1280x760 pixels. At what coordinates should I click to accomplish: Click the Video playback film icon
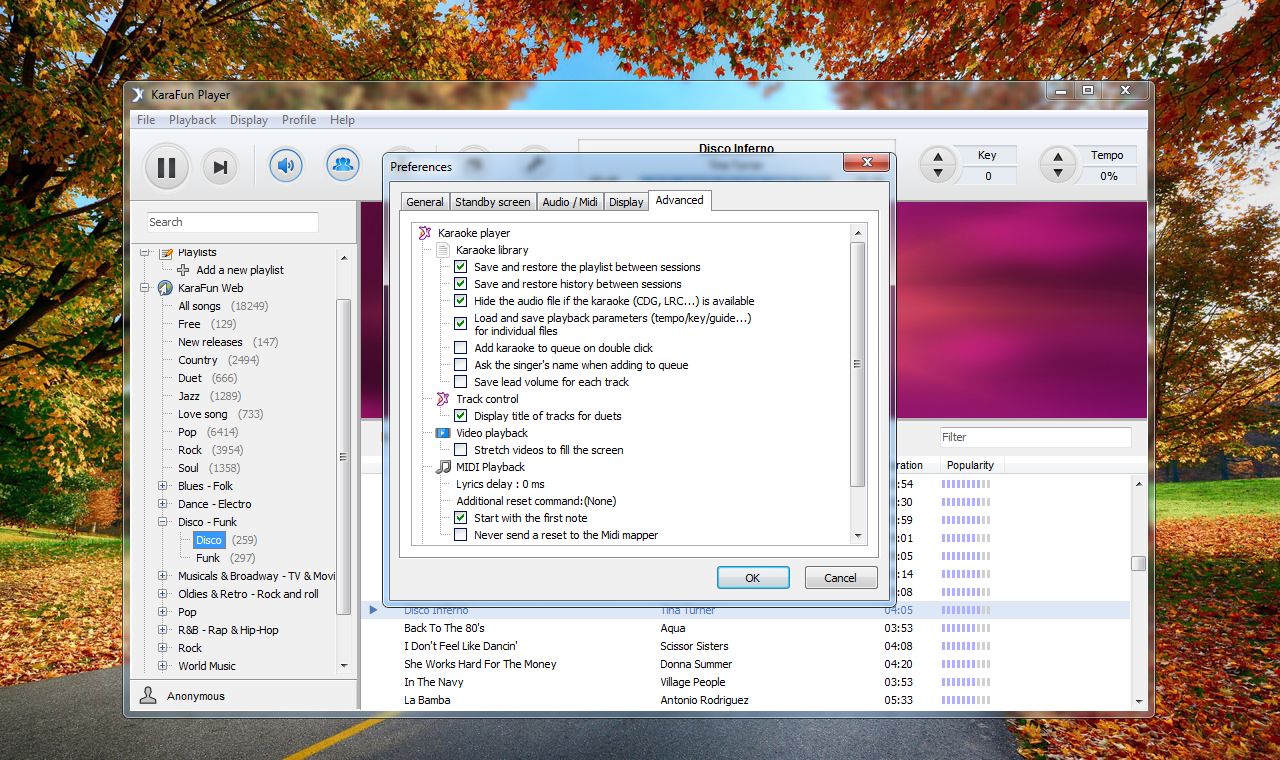pyautogui.click(x=443, y=433)
